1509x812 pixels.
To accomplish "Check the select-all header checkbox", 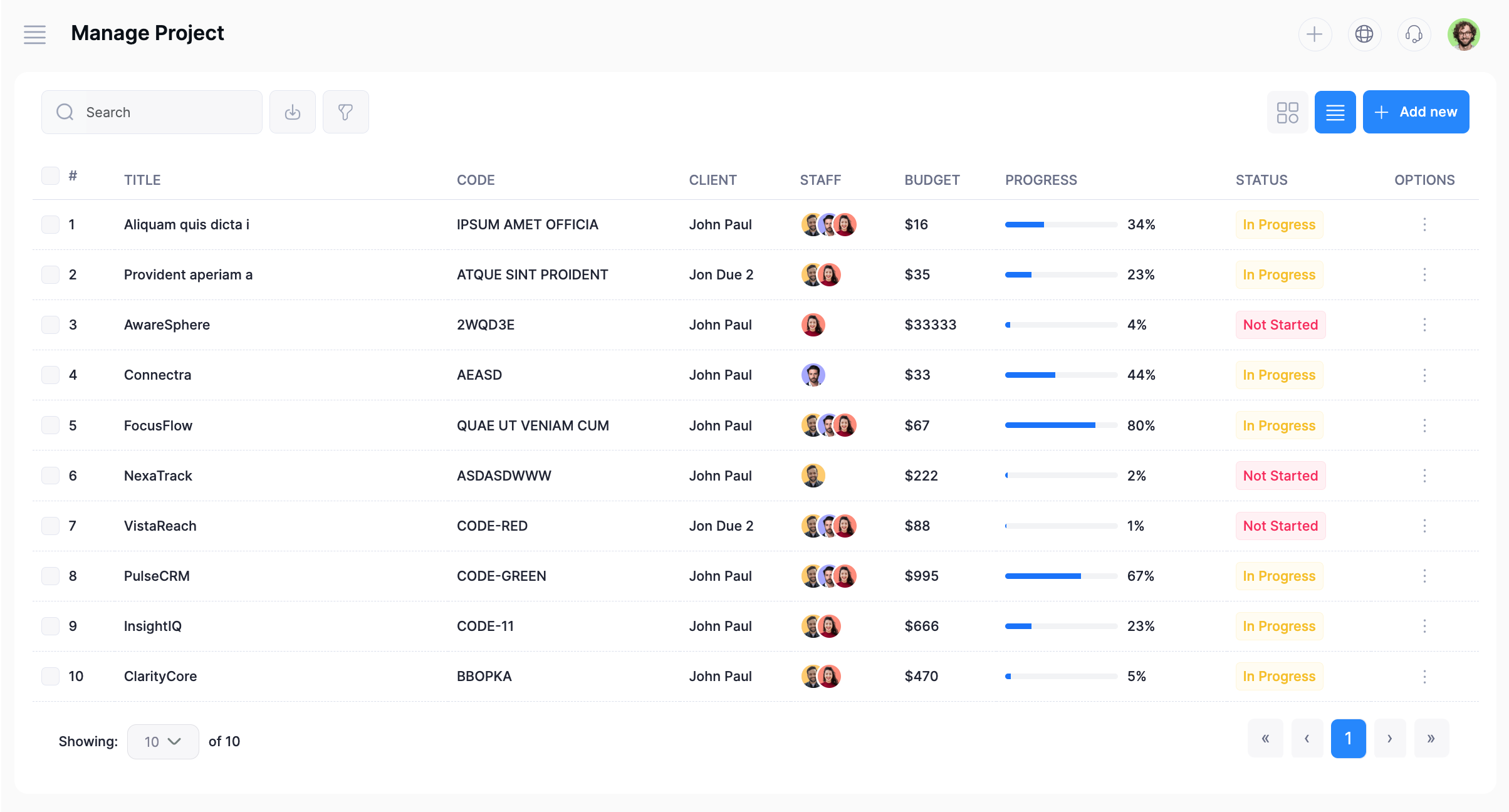I will tap(50, 175).
